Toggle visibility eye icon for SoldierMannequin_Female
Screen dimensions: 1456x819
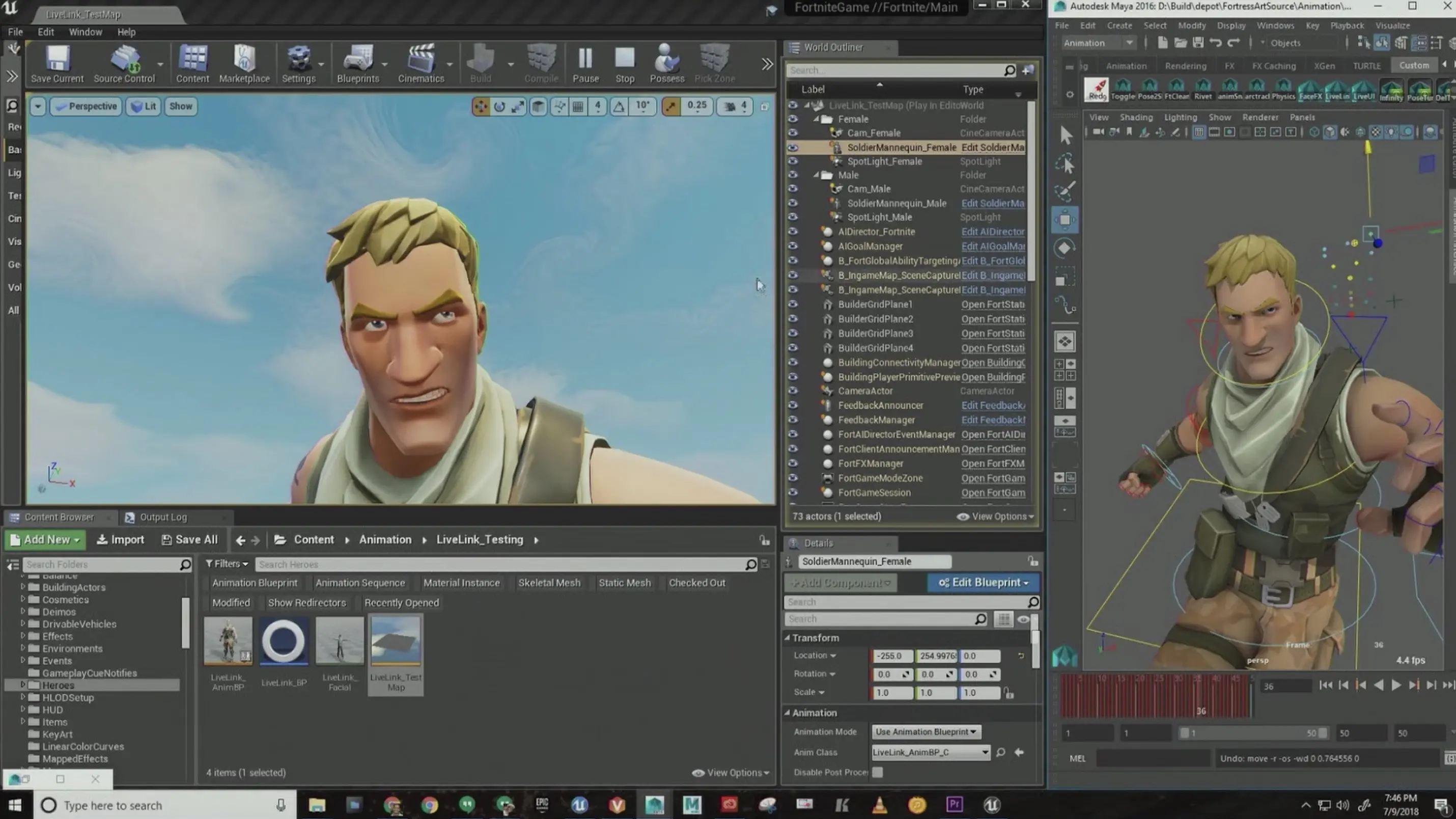[793, 147]
